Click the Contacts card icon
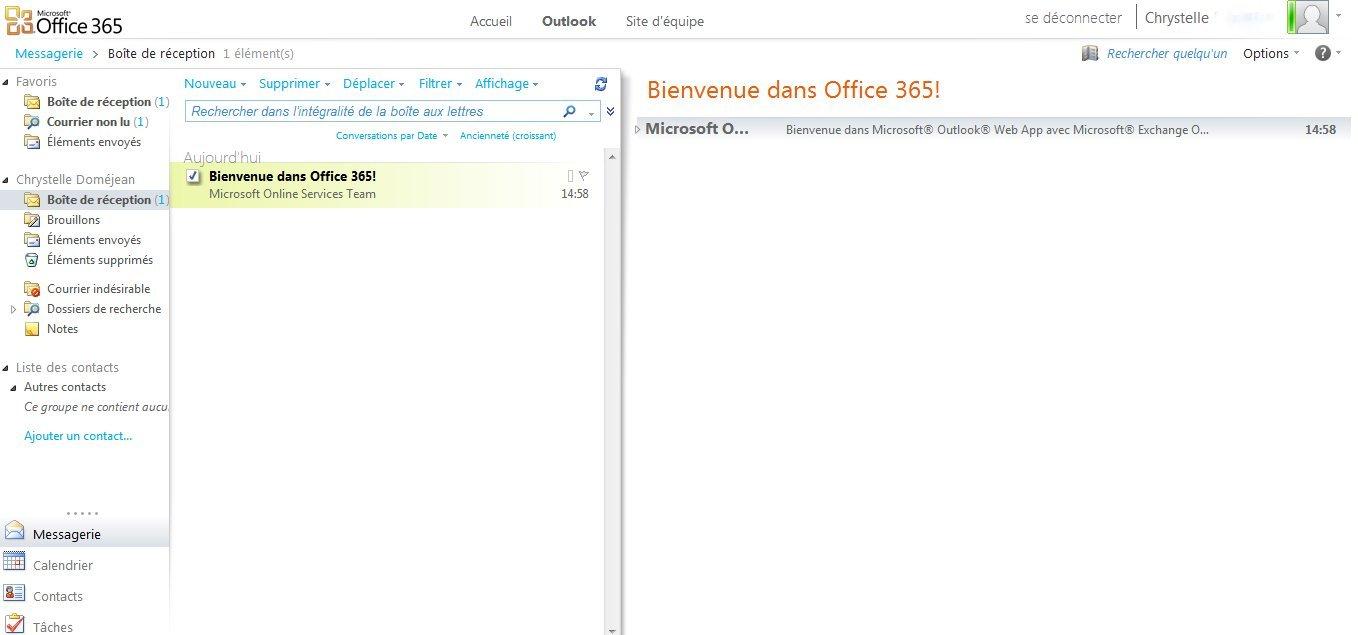Image resolution: width=1358 pixels, height=635 pixels. pos(14,593)
